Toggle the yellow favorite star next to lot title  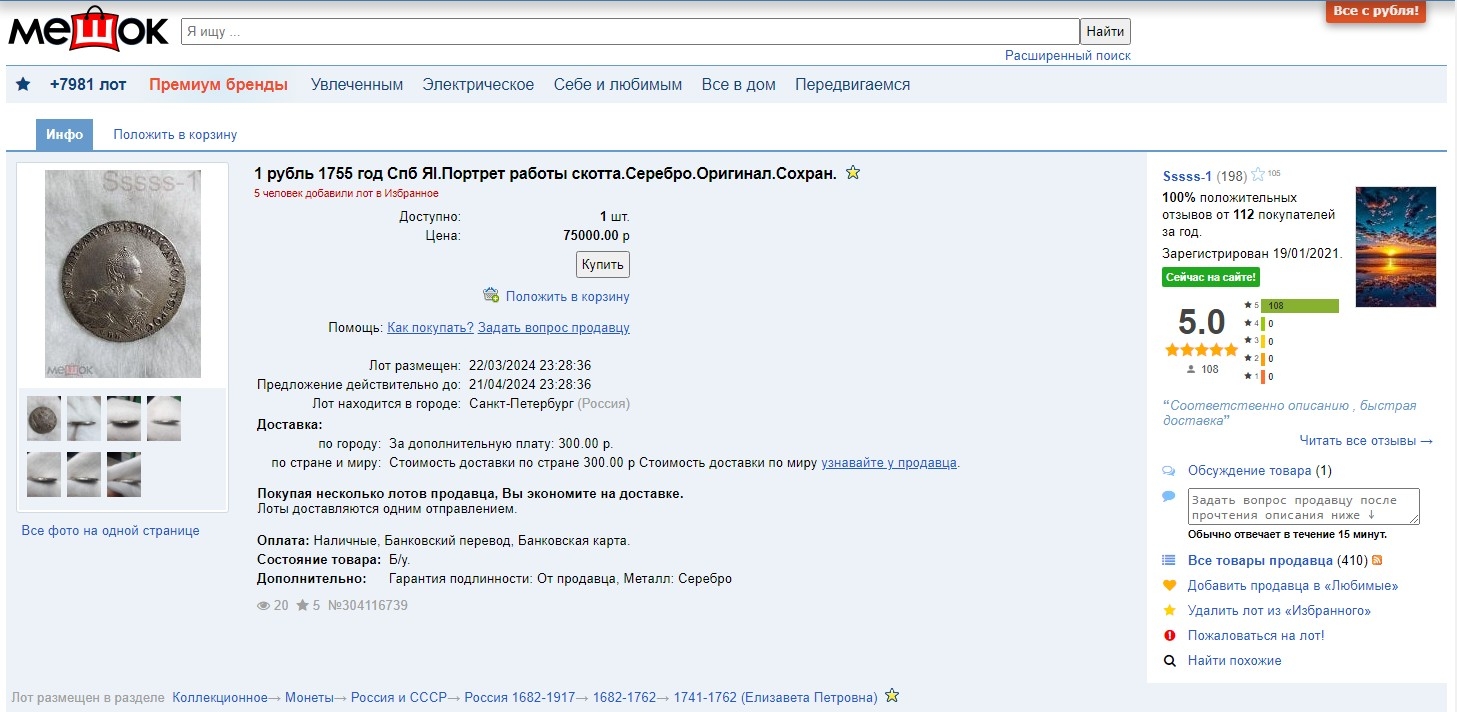pos(853,173)
